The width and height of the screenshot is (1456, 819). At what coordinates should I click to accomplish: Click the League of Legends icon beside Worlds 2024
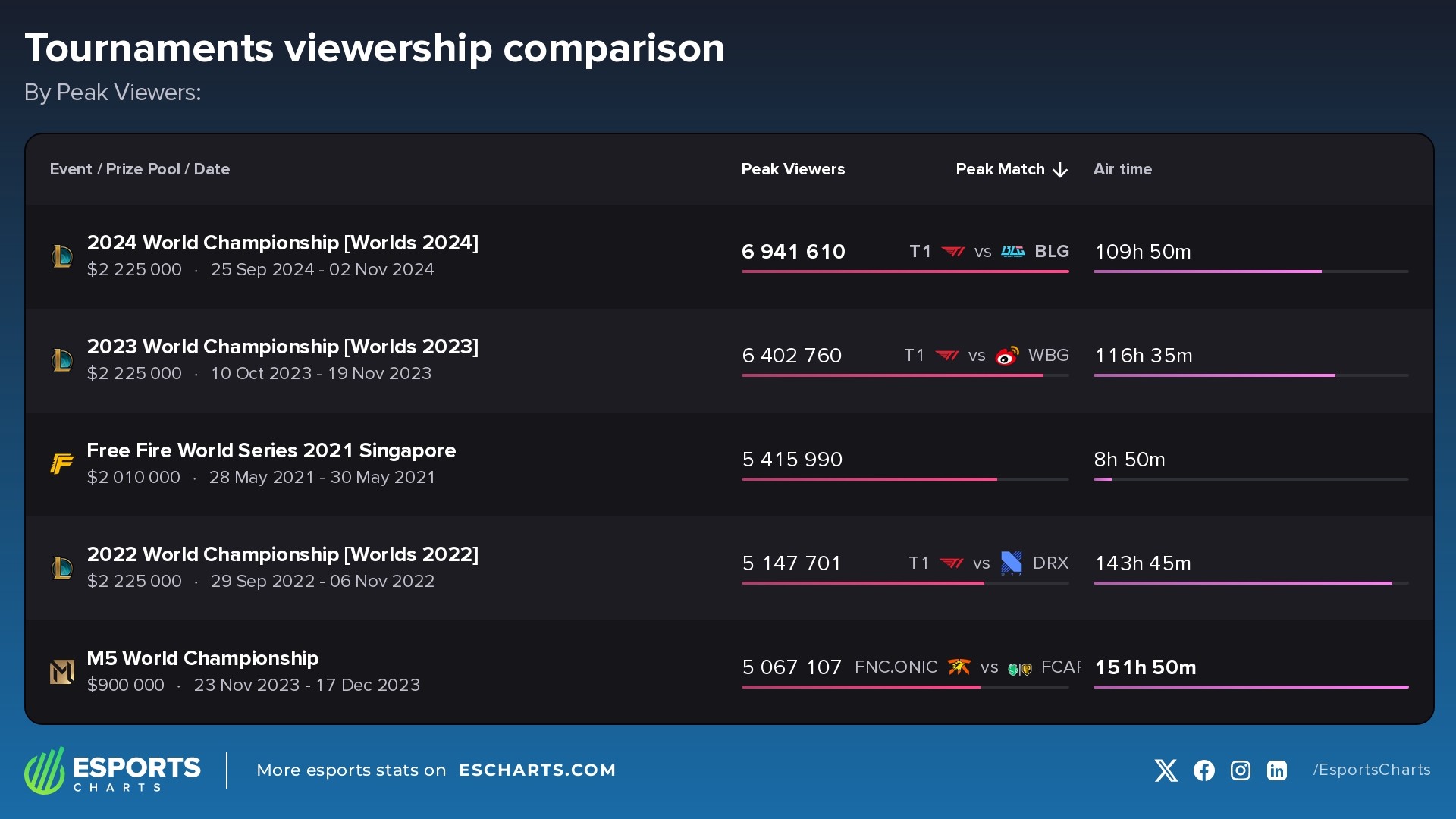pyautogui.click(x=62, y=255)
